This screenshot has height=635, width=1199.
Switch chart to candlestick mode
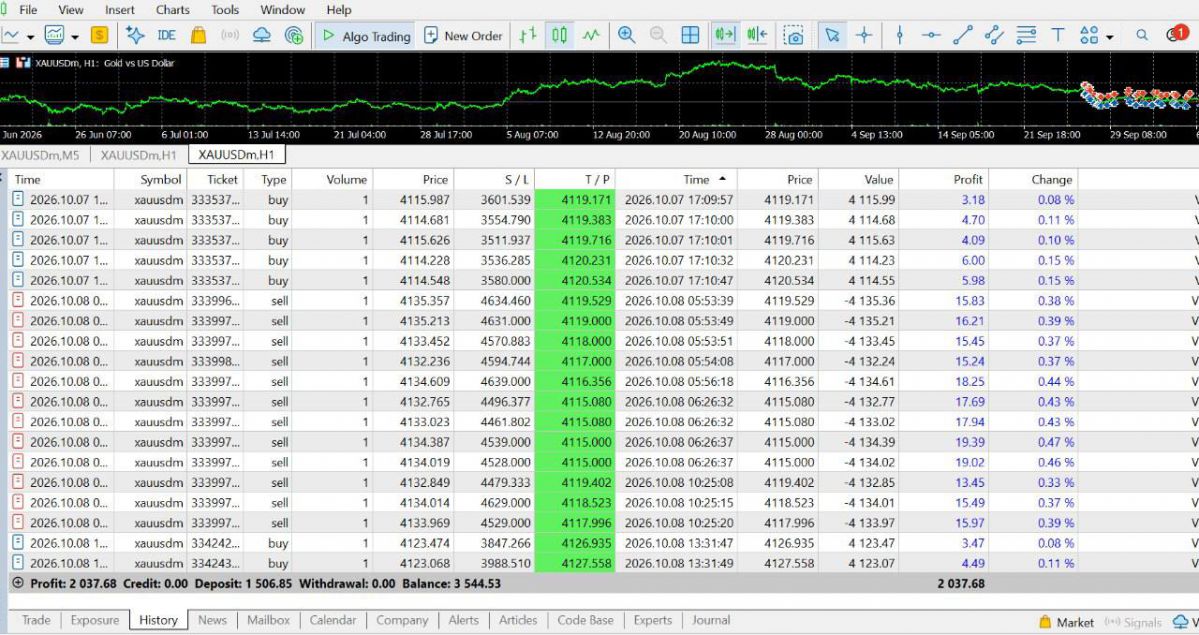(560, 35)
